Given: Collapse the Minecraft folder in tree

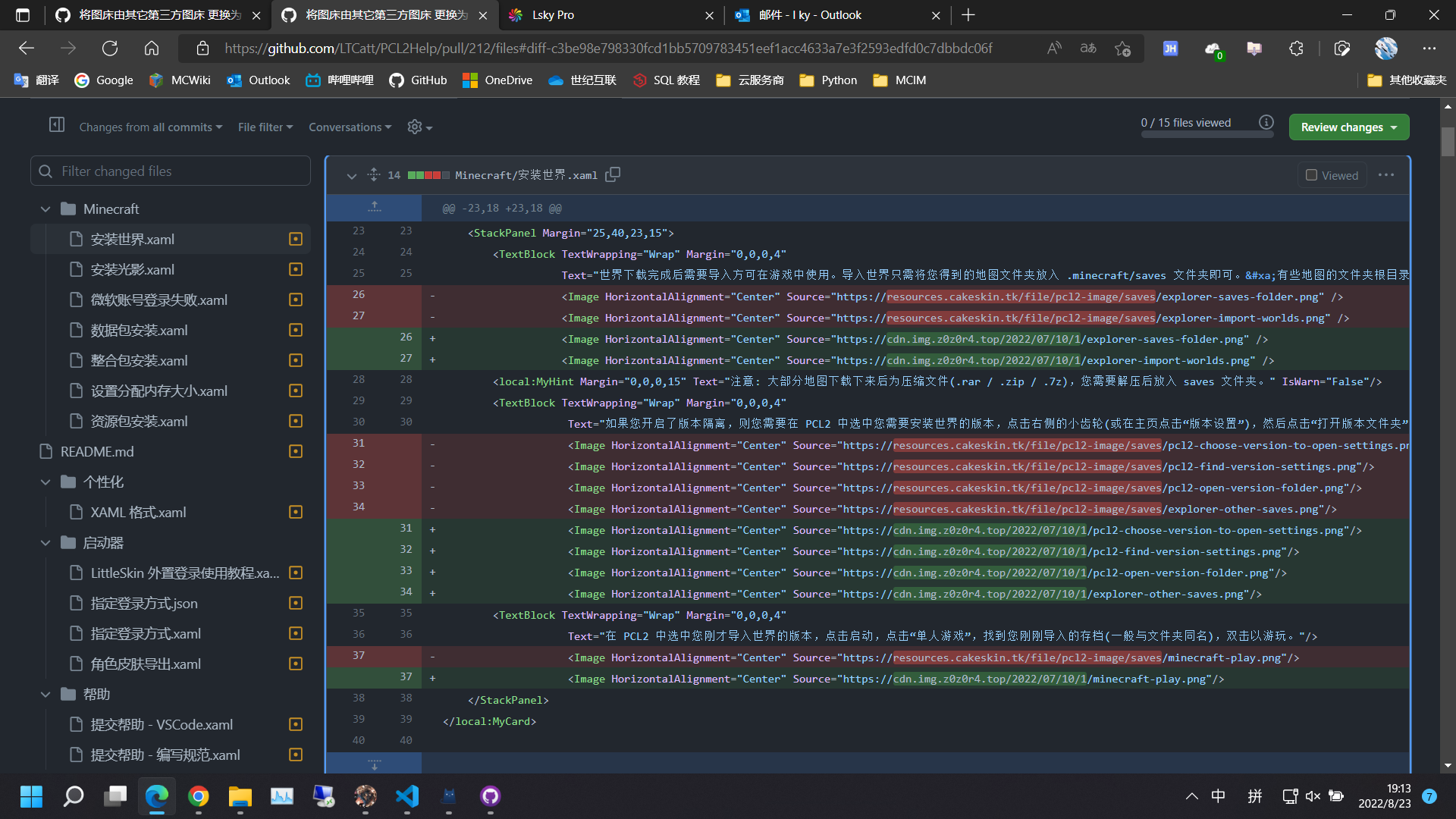Looking at the screenshot, I should click(45, 209).
